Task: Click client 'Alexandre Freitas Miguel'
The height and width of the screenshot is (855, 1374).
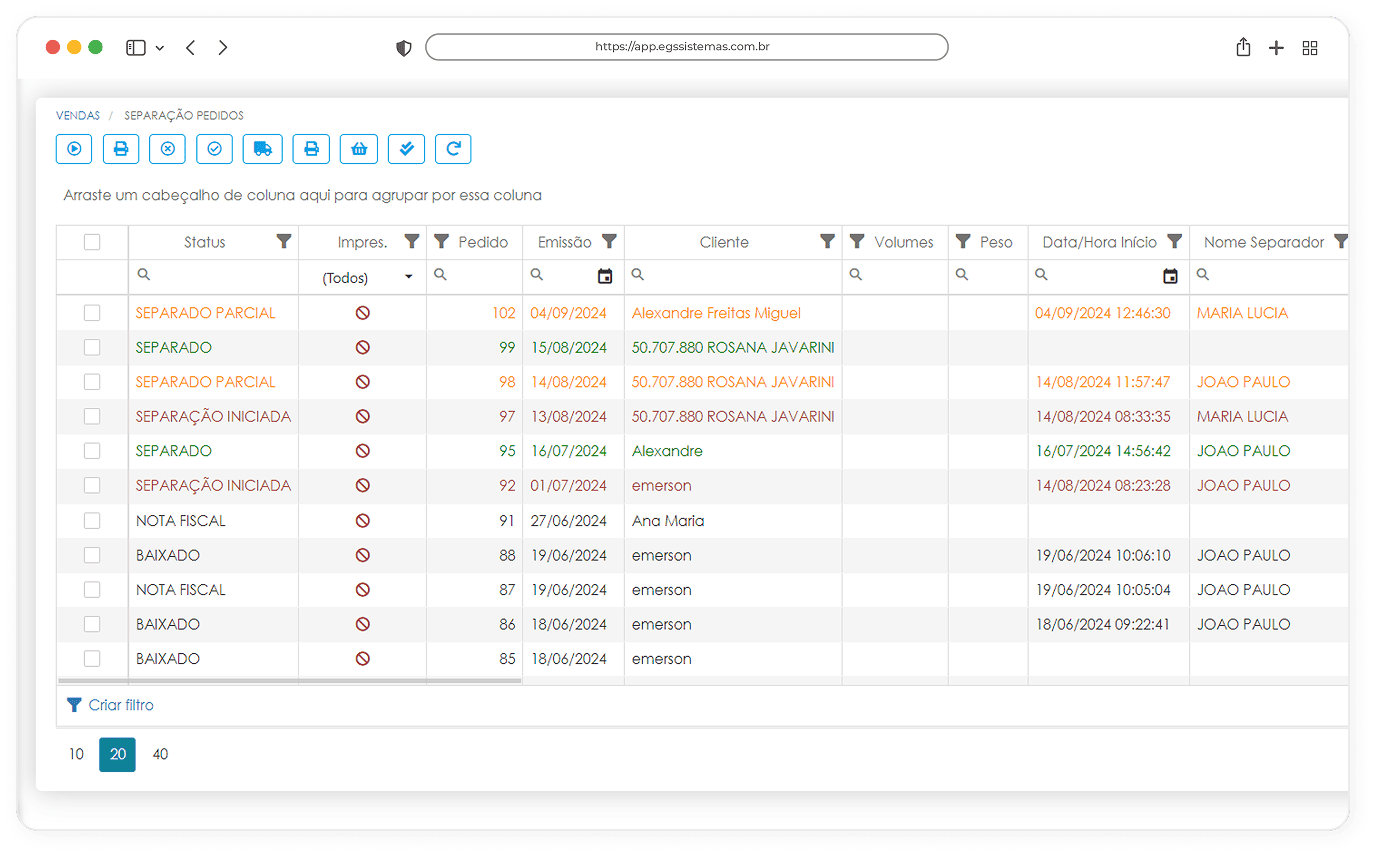Action: pos(716,313)
